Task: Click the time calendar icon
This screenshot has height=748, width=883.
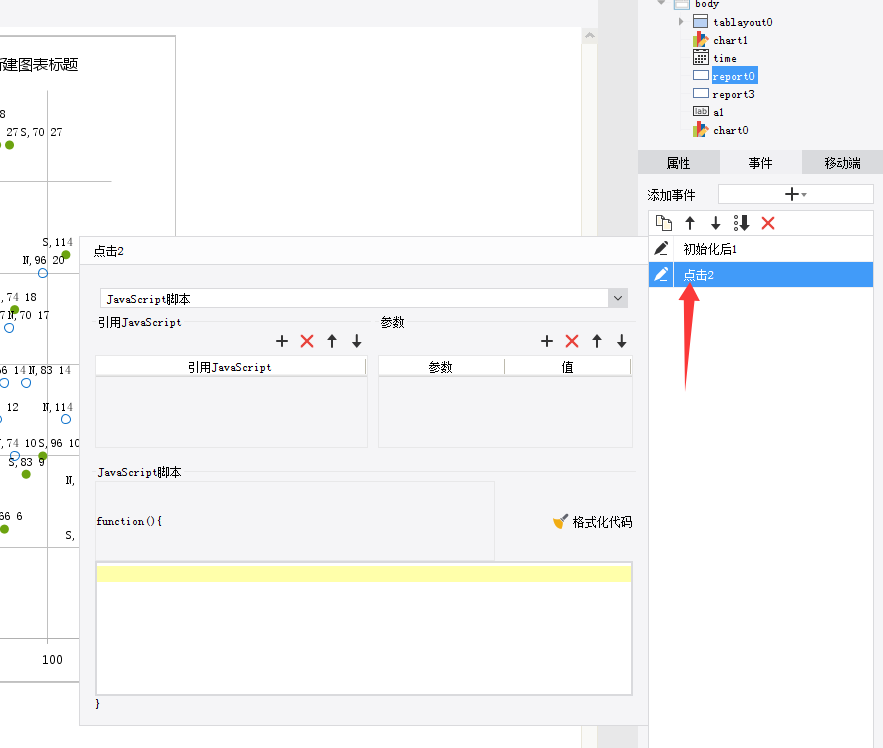Action: 701,57
